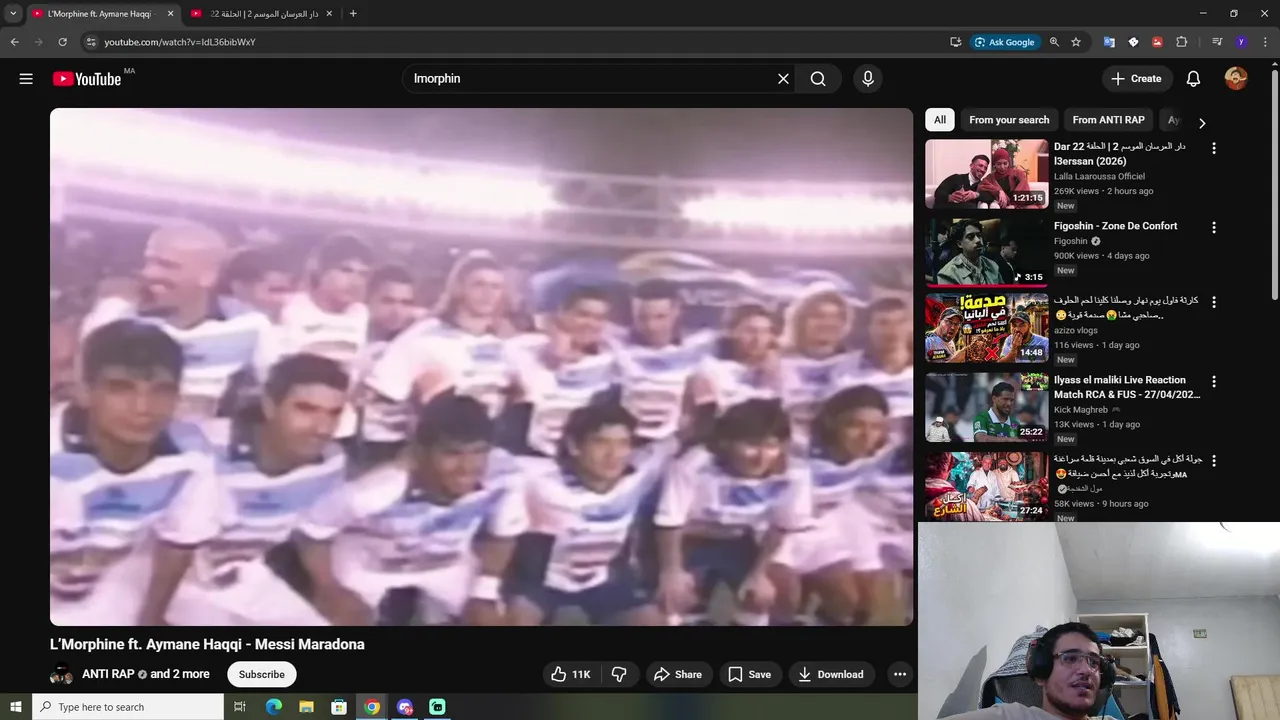Select From ANTI RAP chip
Screen dimensions: 1280x720
tap(1108, 120)
